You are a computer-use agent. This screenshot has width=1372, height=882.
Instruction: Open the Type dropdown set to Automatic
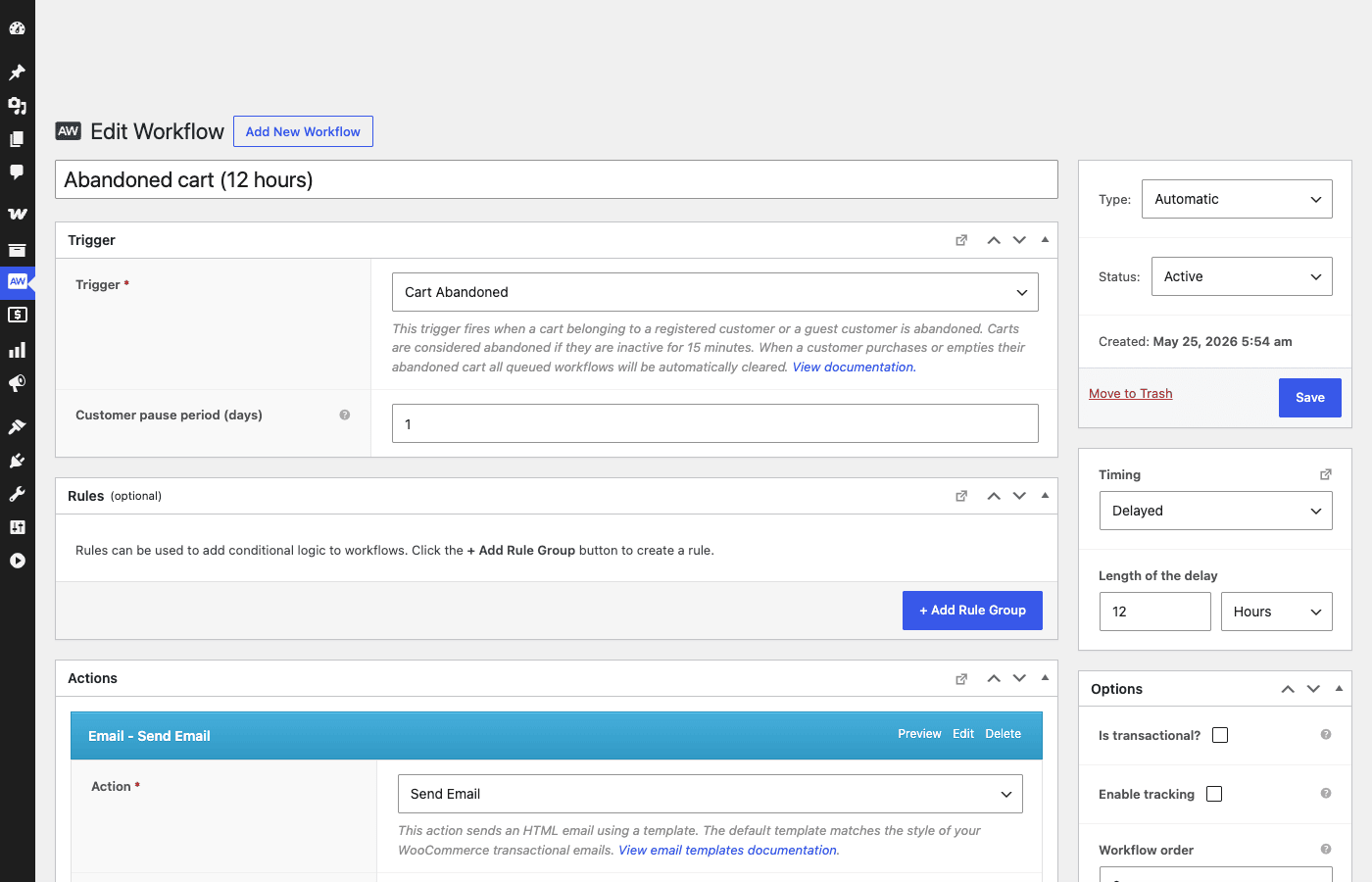[x=1237, y=199]
